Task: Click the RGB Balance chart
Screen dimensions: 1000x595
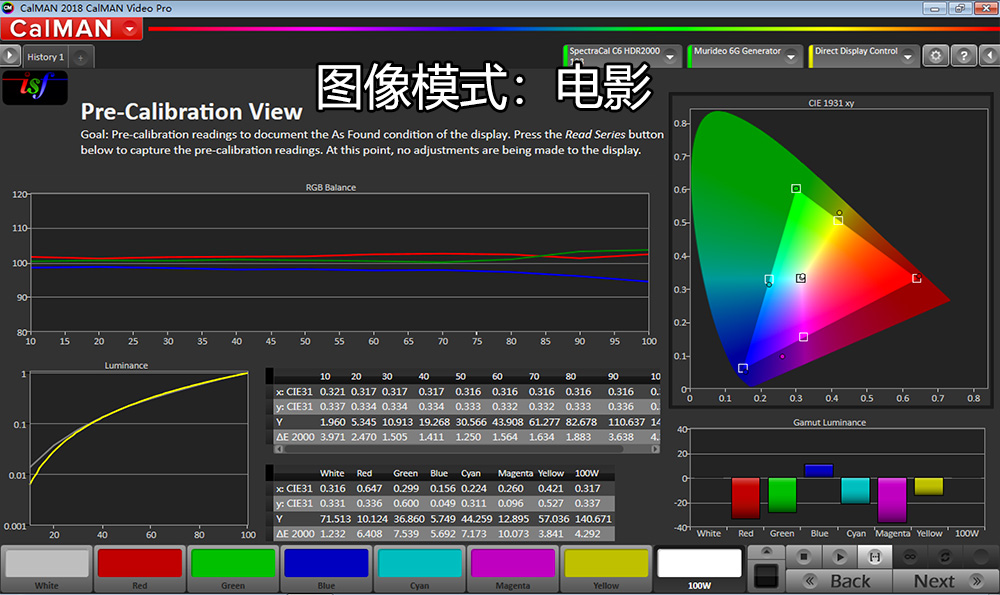Action: (x=339, y=263)
